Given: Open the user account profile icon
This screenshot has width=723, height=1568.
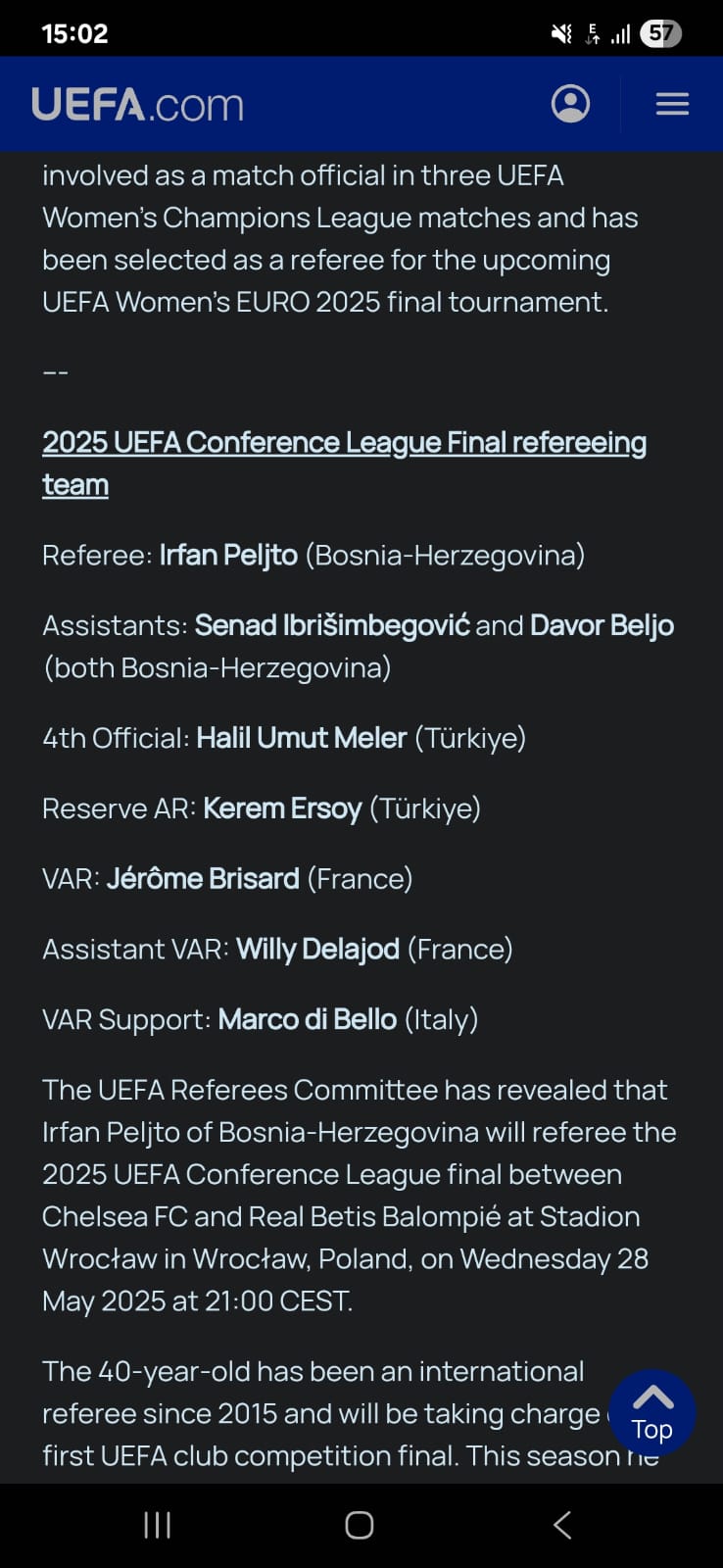Looking at the screenshot, I should click(570, 103).
